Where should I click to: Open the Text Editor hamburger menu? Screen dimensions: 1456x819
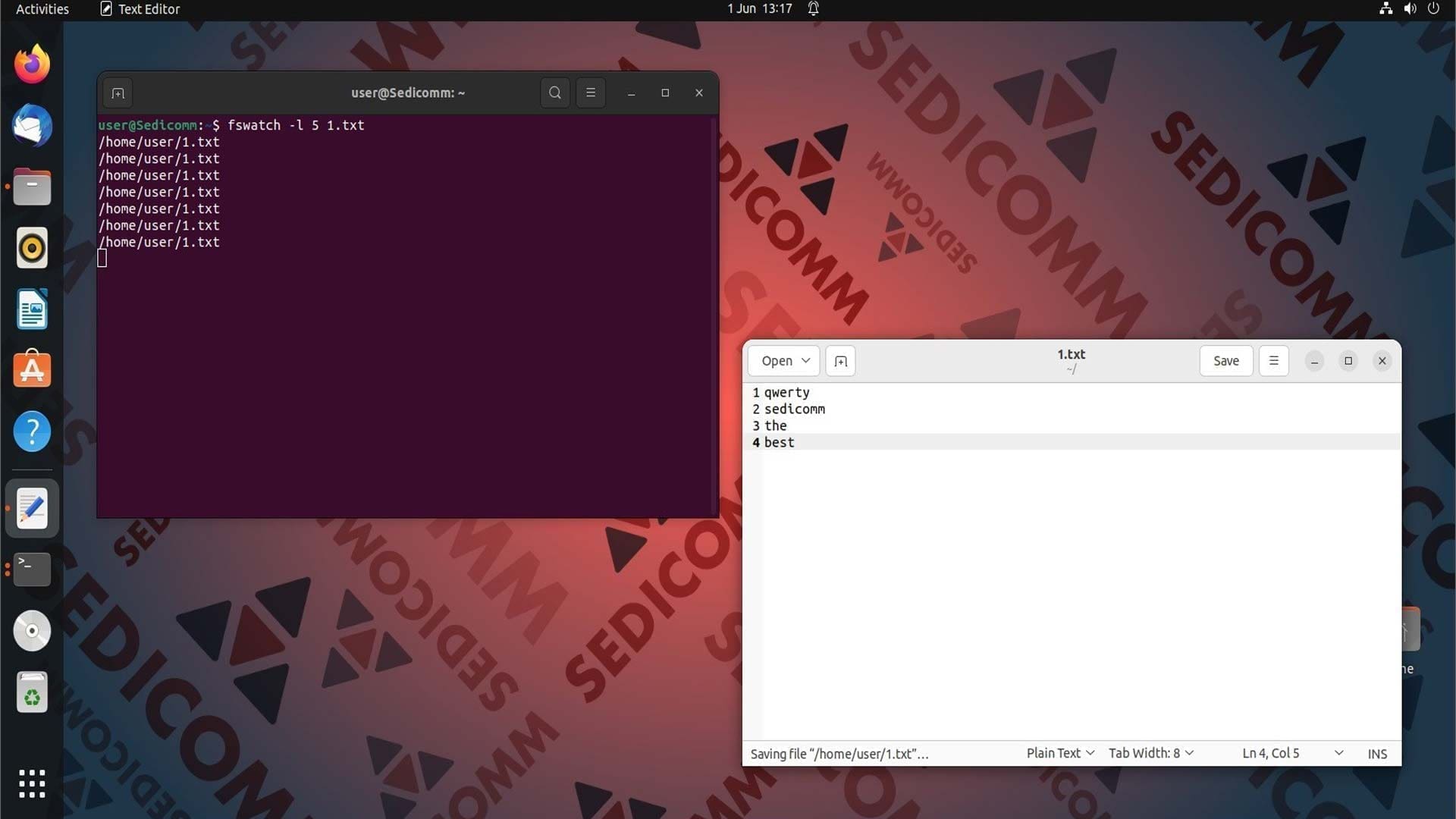click(1274, 361)
